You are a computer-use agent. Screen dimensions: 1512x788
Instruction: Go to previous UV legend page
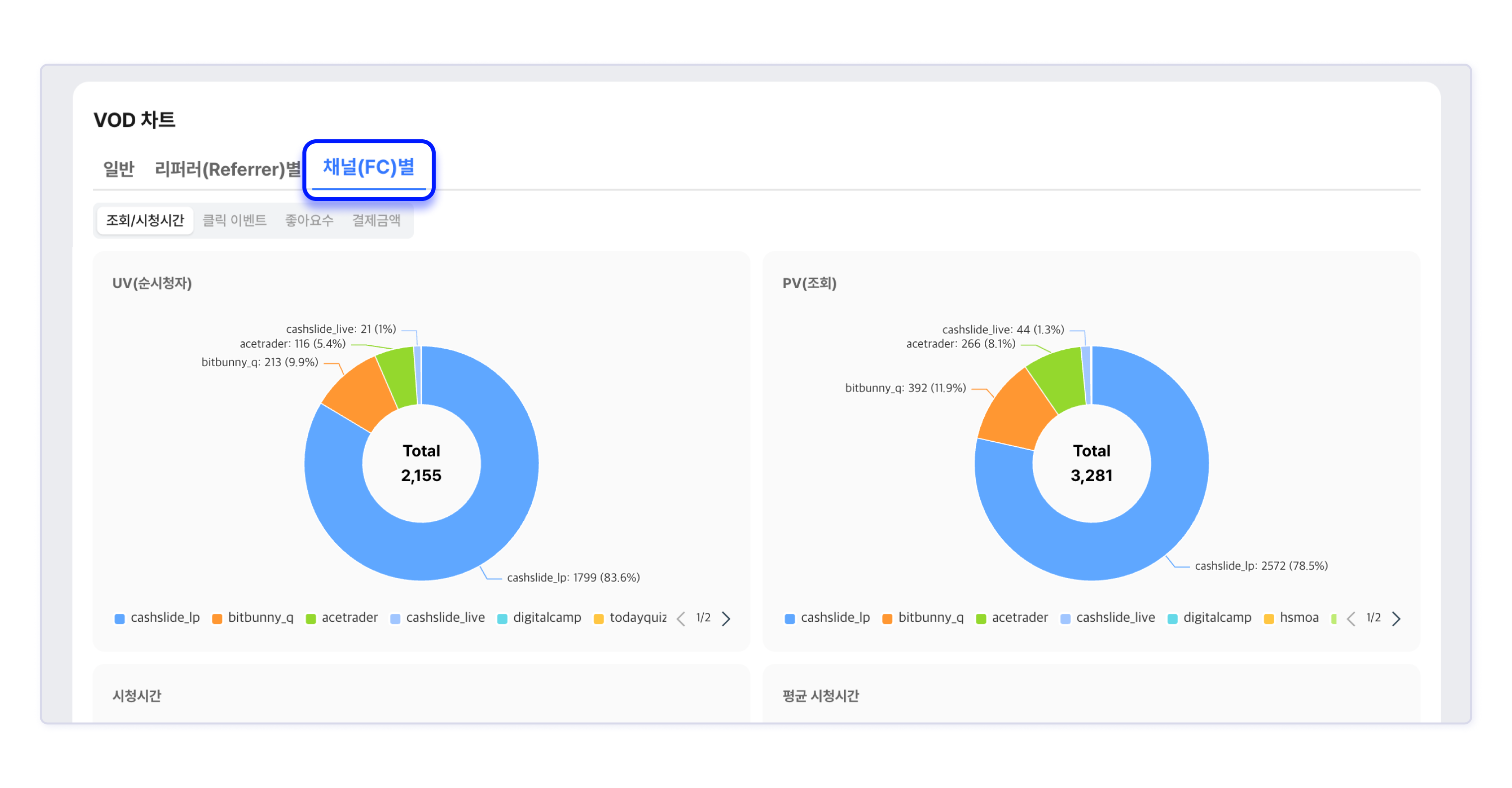(681, 618)
